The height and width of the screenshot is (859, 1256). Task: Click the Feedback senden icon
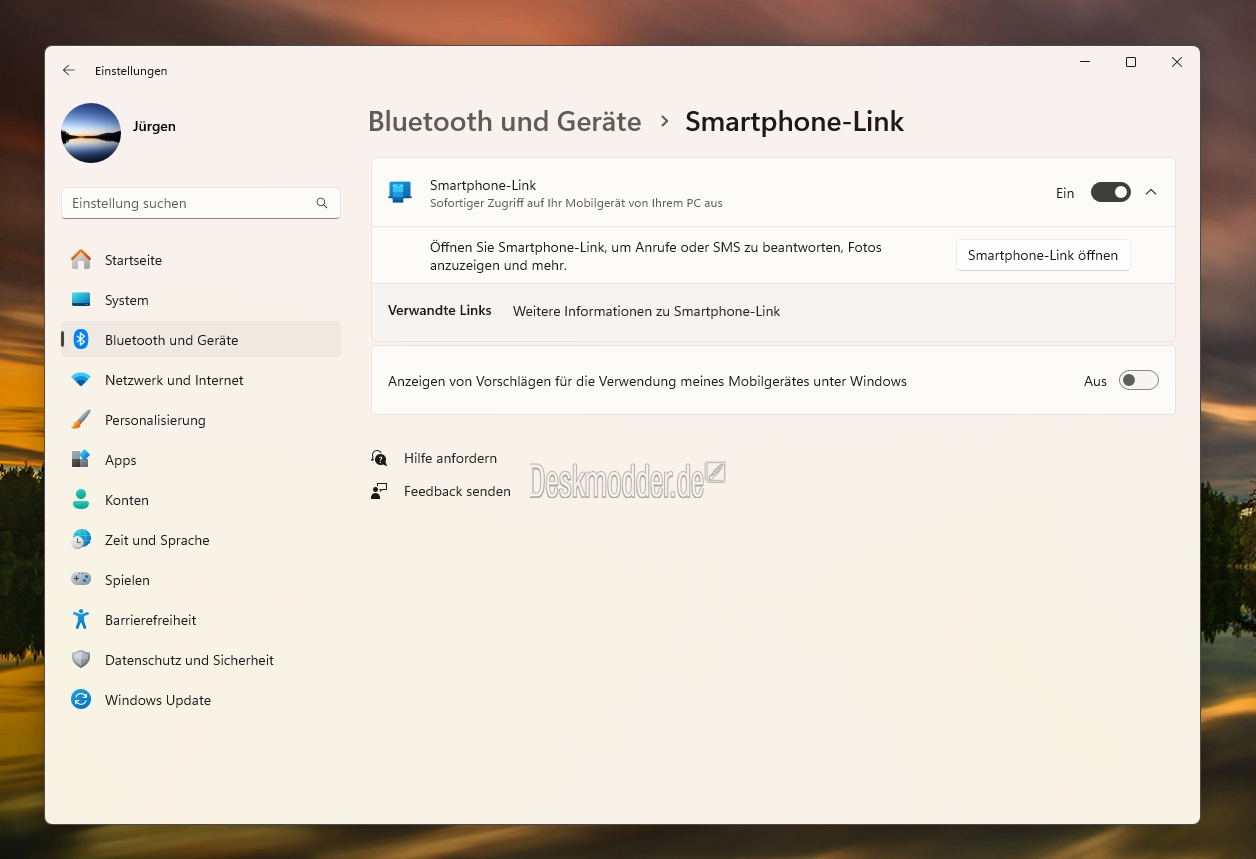tap(379, 491)
